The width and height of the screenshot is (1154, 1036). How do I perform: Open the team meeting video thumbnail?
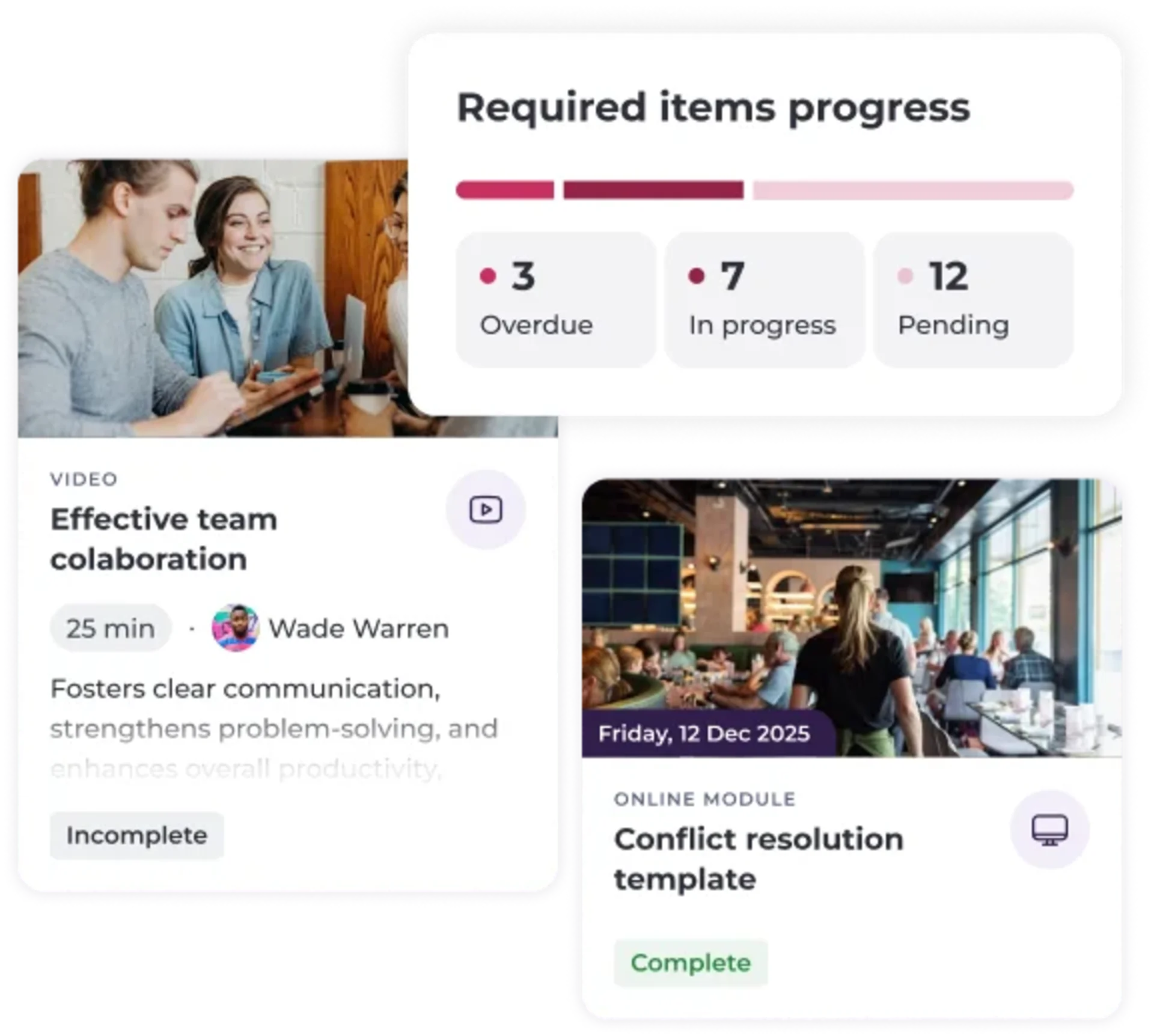tap(213, 298)
